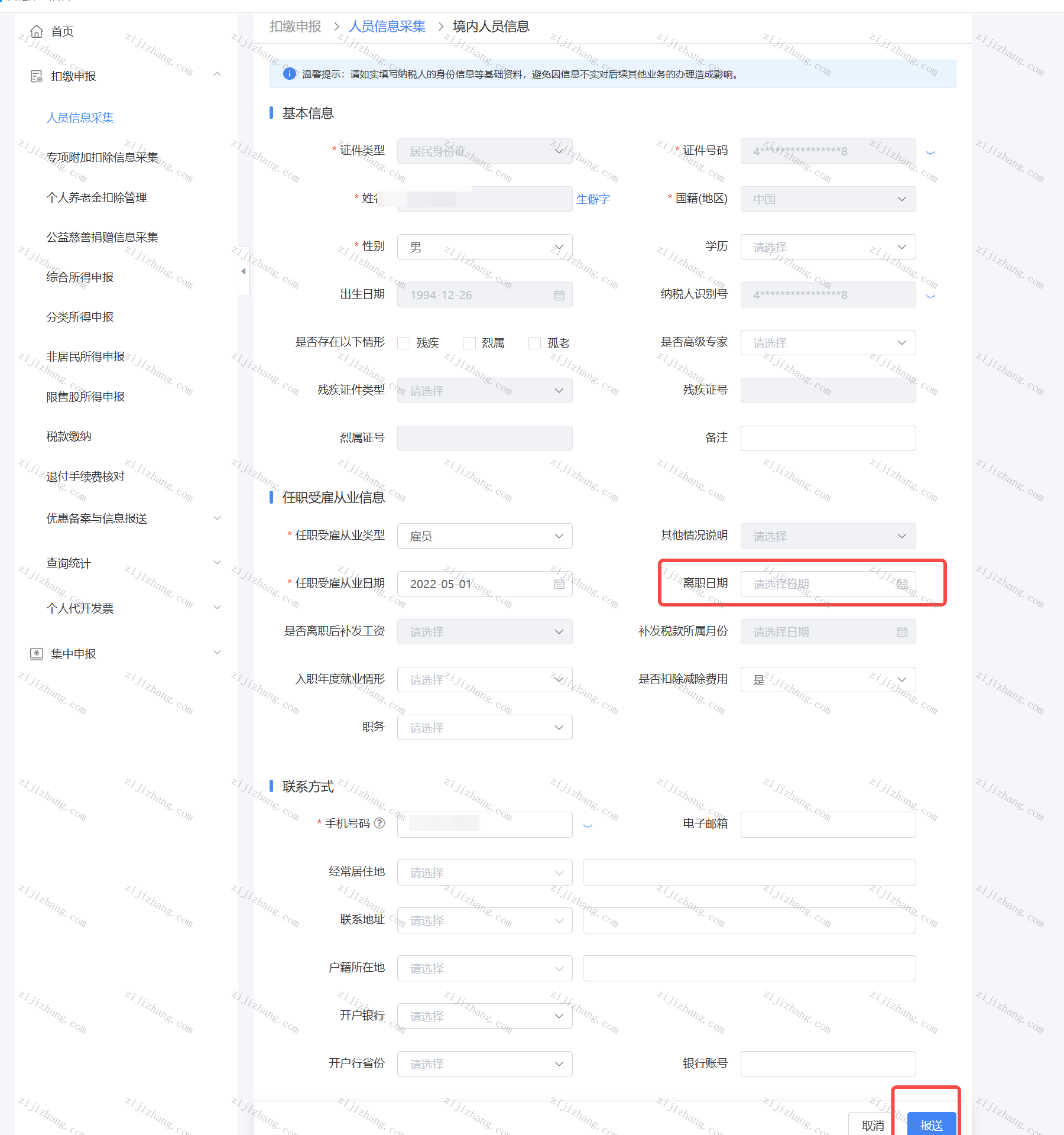The width and height of the screenshot is (1064, 1135).
Task: Click the 银行账号 input field
Action: click(828, 1064)
